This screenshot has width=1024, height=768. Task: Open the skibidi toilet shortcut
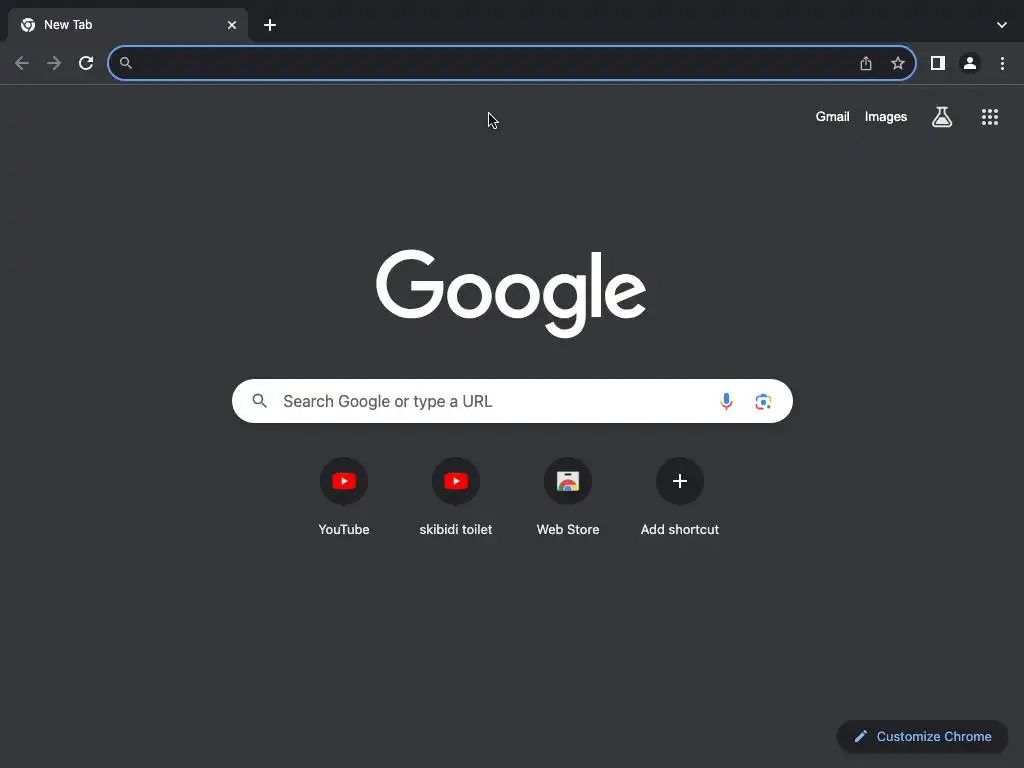pos(456,498)
